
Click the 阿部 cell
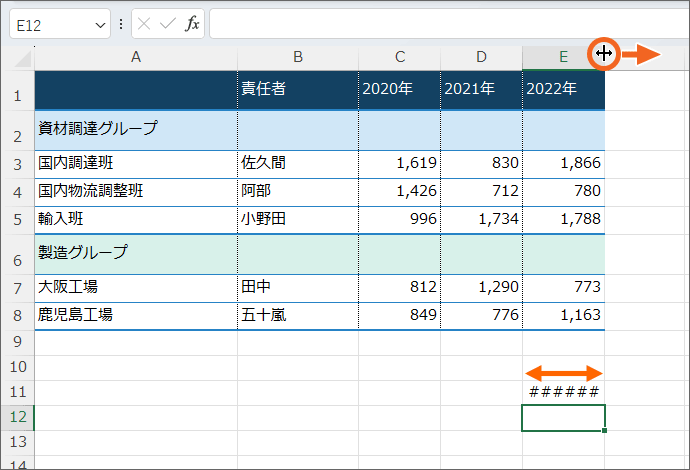pyautogui.click(x=298, y=192)
